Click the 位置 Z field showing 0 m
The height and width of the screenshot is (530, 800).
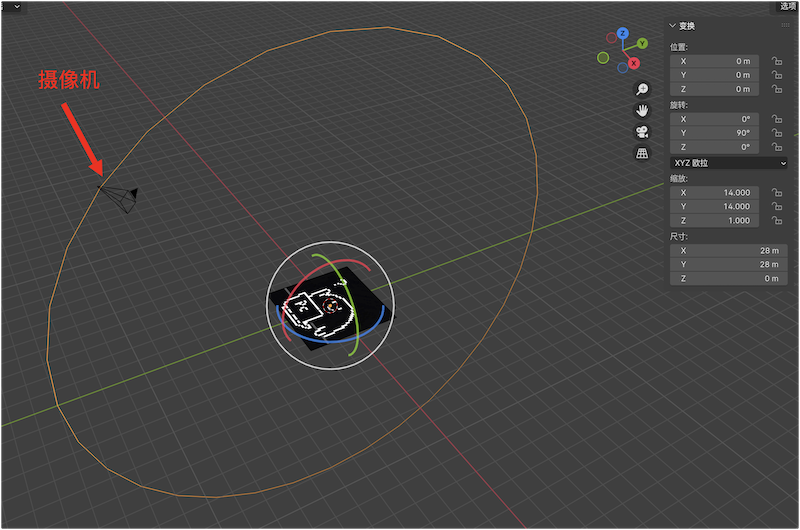pyautogui.click(x=714, y=89)
